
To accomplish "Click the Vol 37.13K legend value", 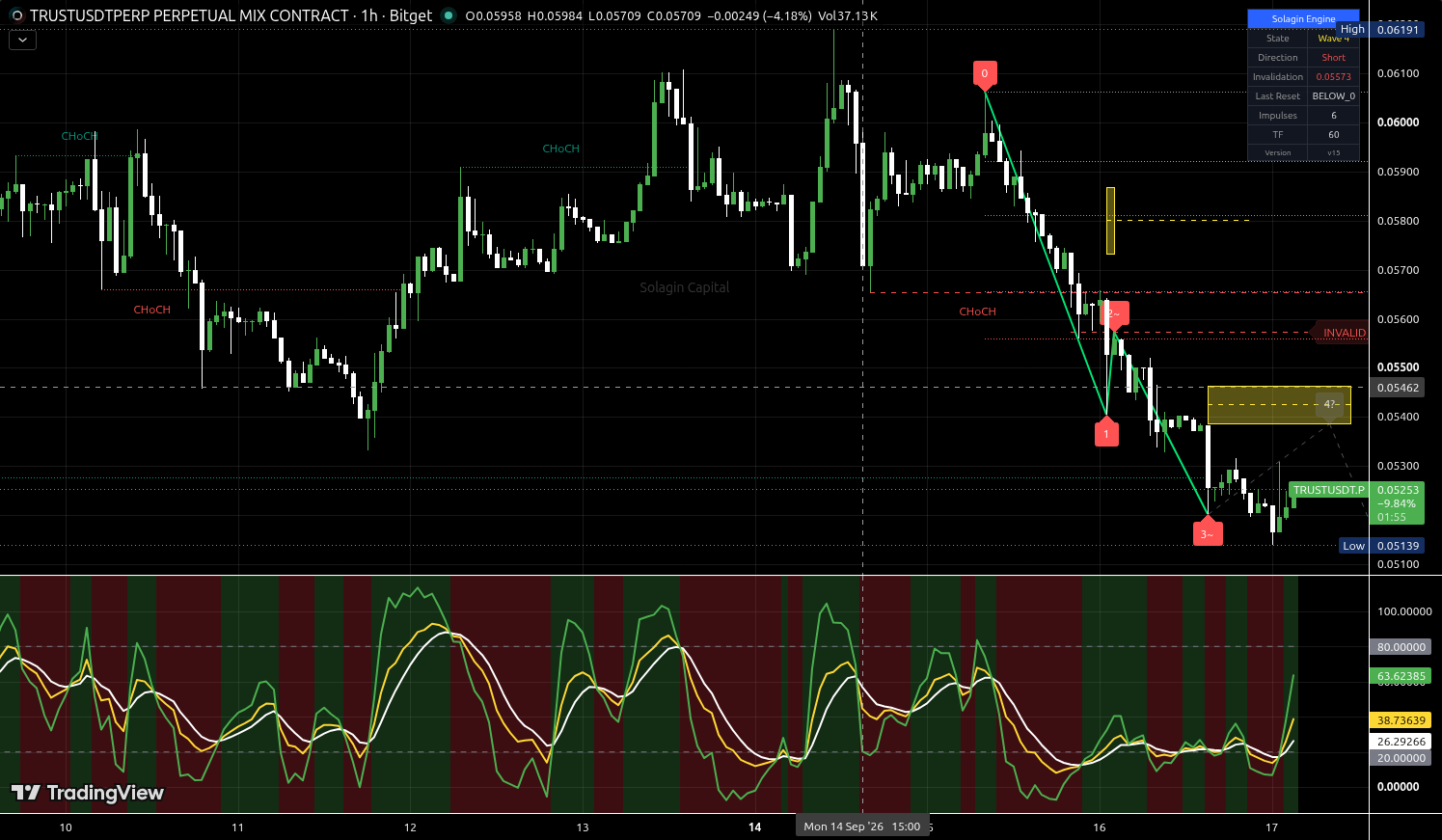I will pos(847,15).
